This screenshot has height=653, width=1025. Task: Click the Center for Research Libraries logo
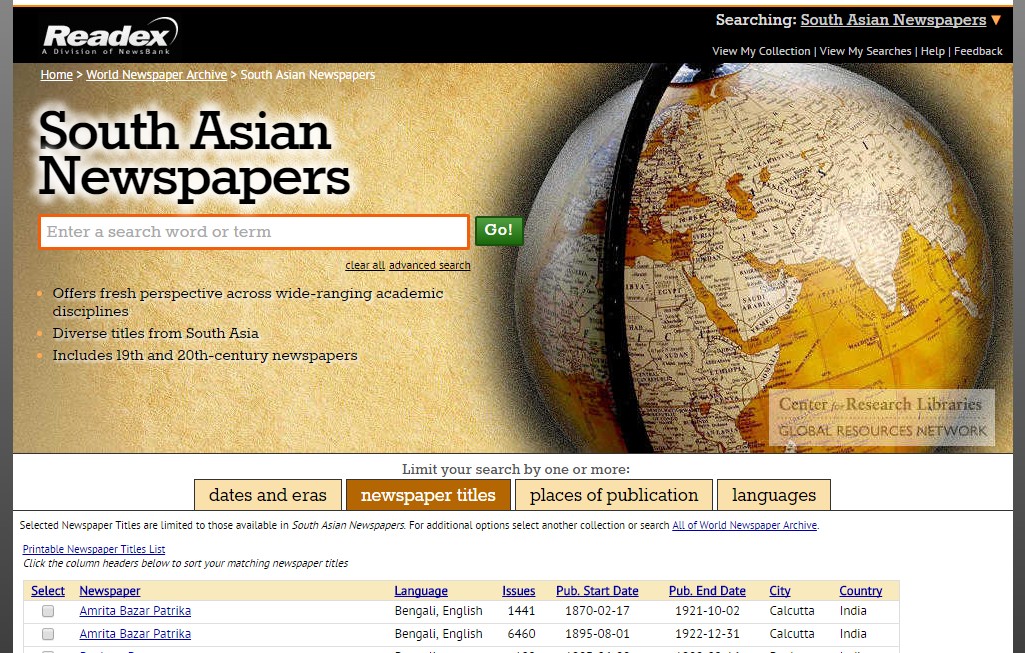[x=881, y=417]
